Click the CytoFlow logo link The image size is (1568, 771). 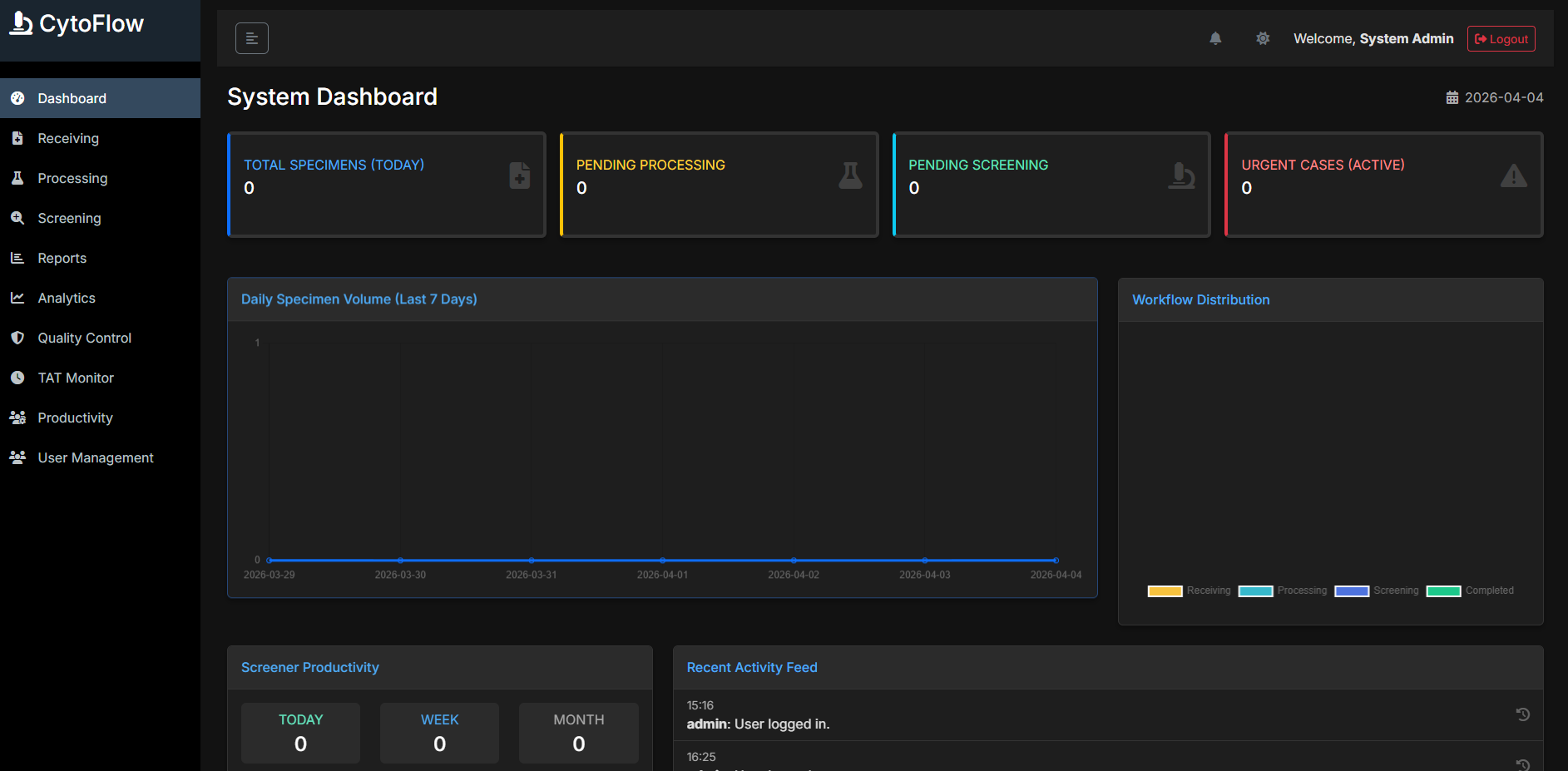coord(77,24)
